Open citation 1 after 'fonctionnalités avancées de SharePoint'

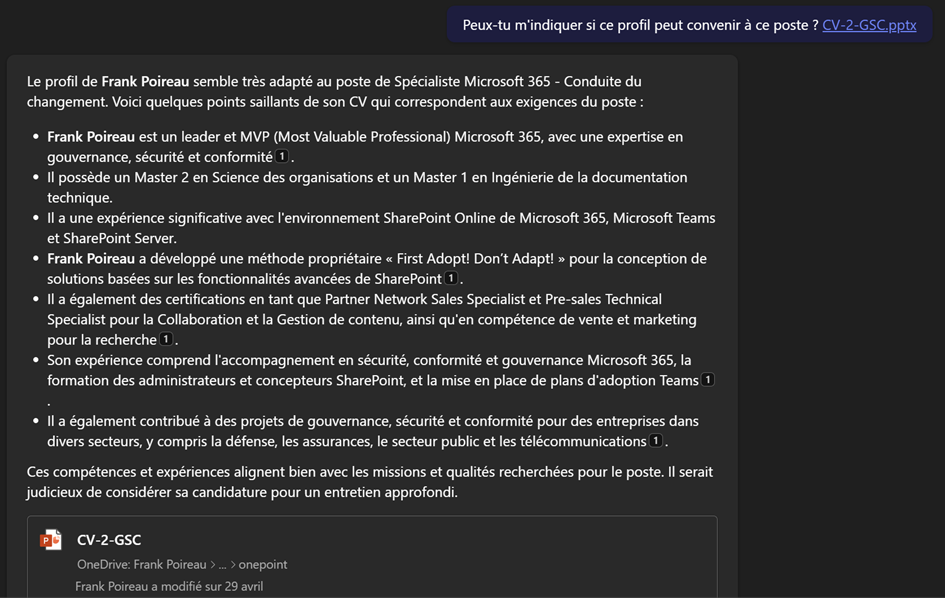451,279
